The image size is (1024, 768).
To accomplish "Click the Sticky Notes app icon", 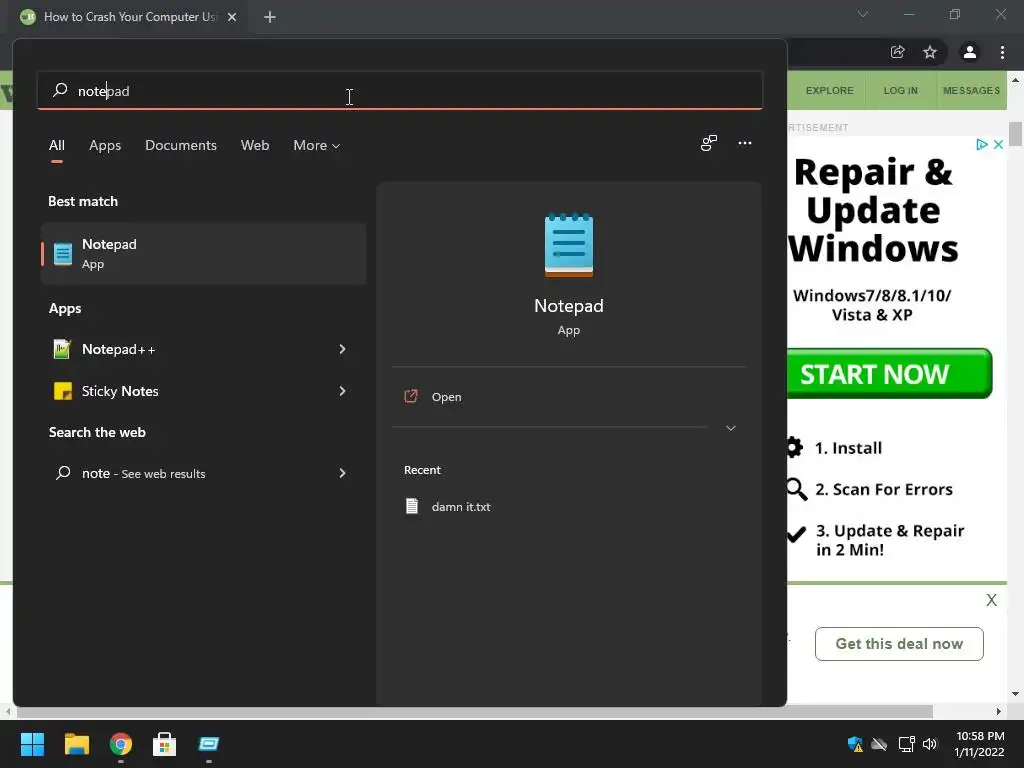I will coord(63,391).
